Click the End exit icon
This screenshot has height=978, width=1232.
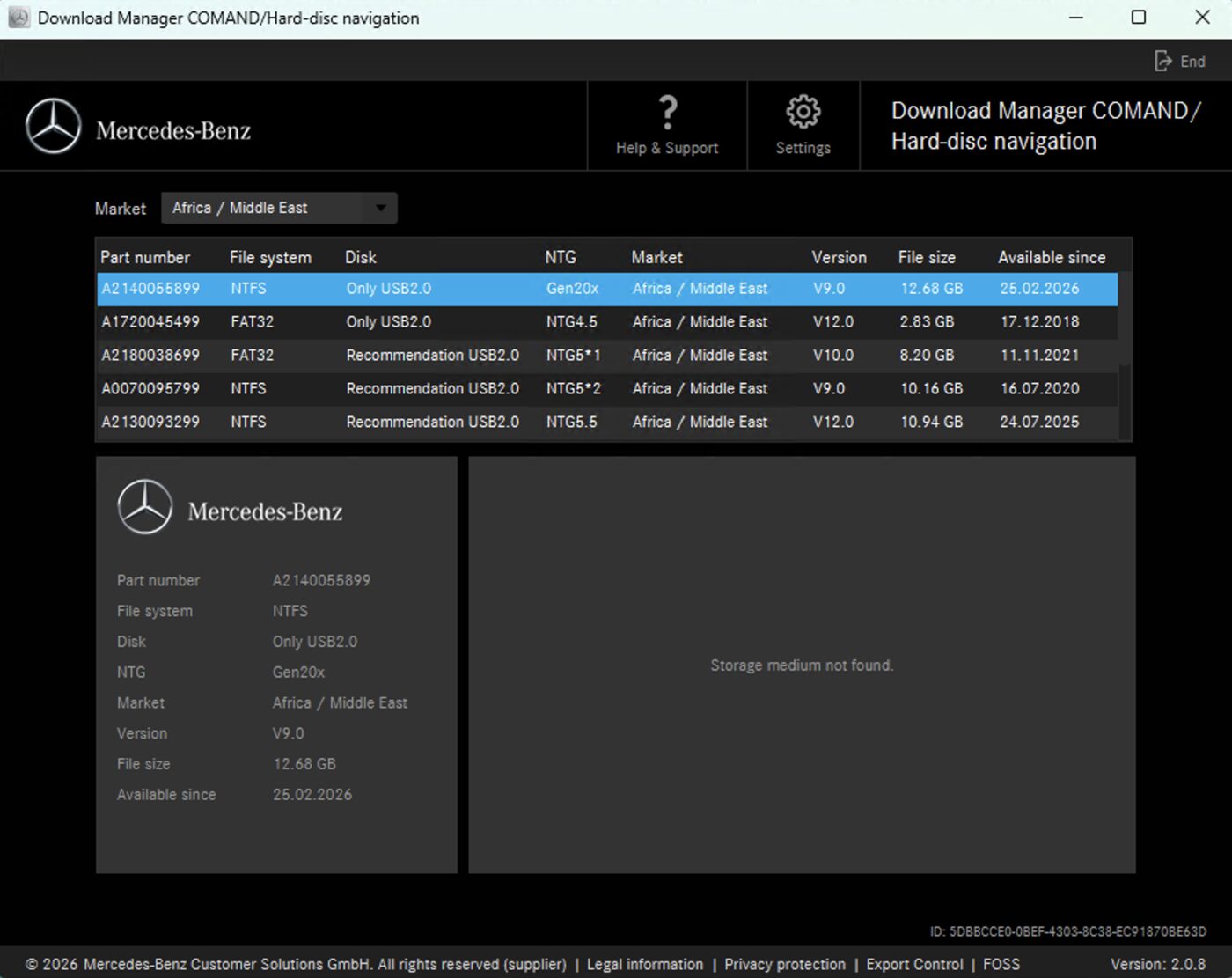click(x=1163, y=61)
